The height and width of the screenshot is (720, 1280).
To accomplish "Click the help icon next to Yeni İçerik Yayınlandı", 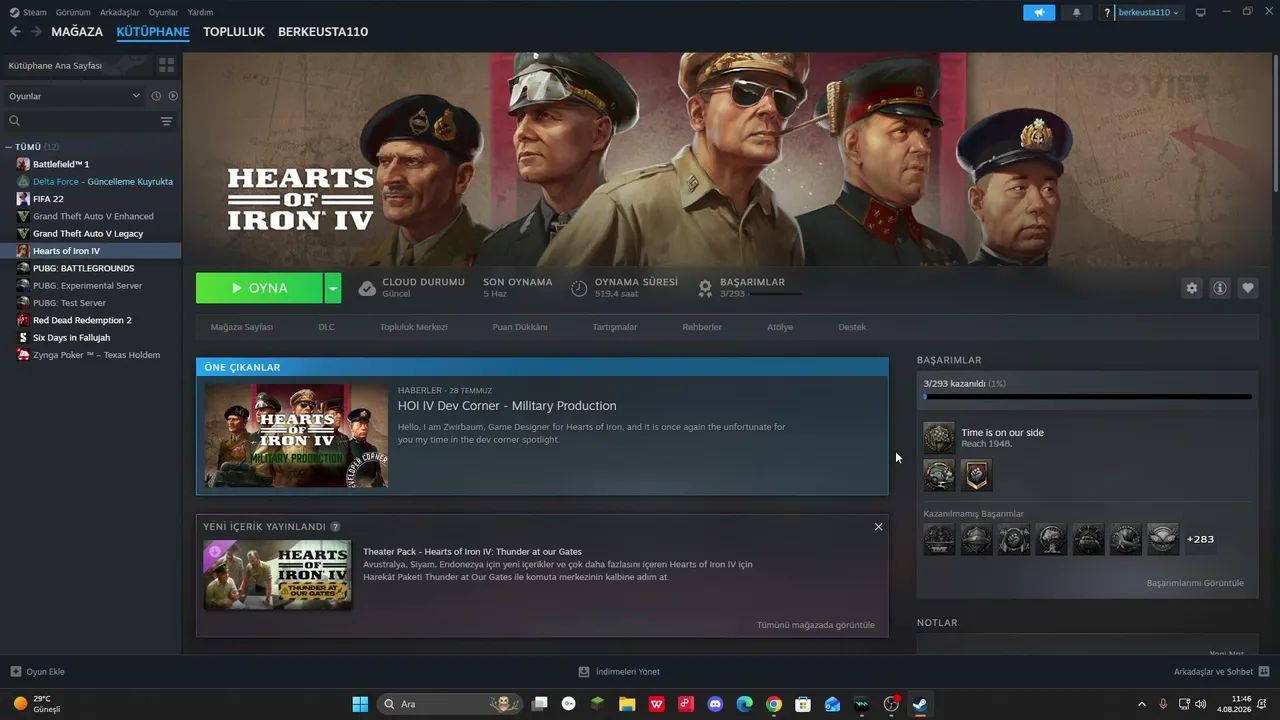I will 335,527.
